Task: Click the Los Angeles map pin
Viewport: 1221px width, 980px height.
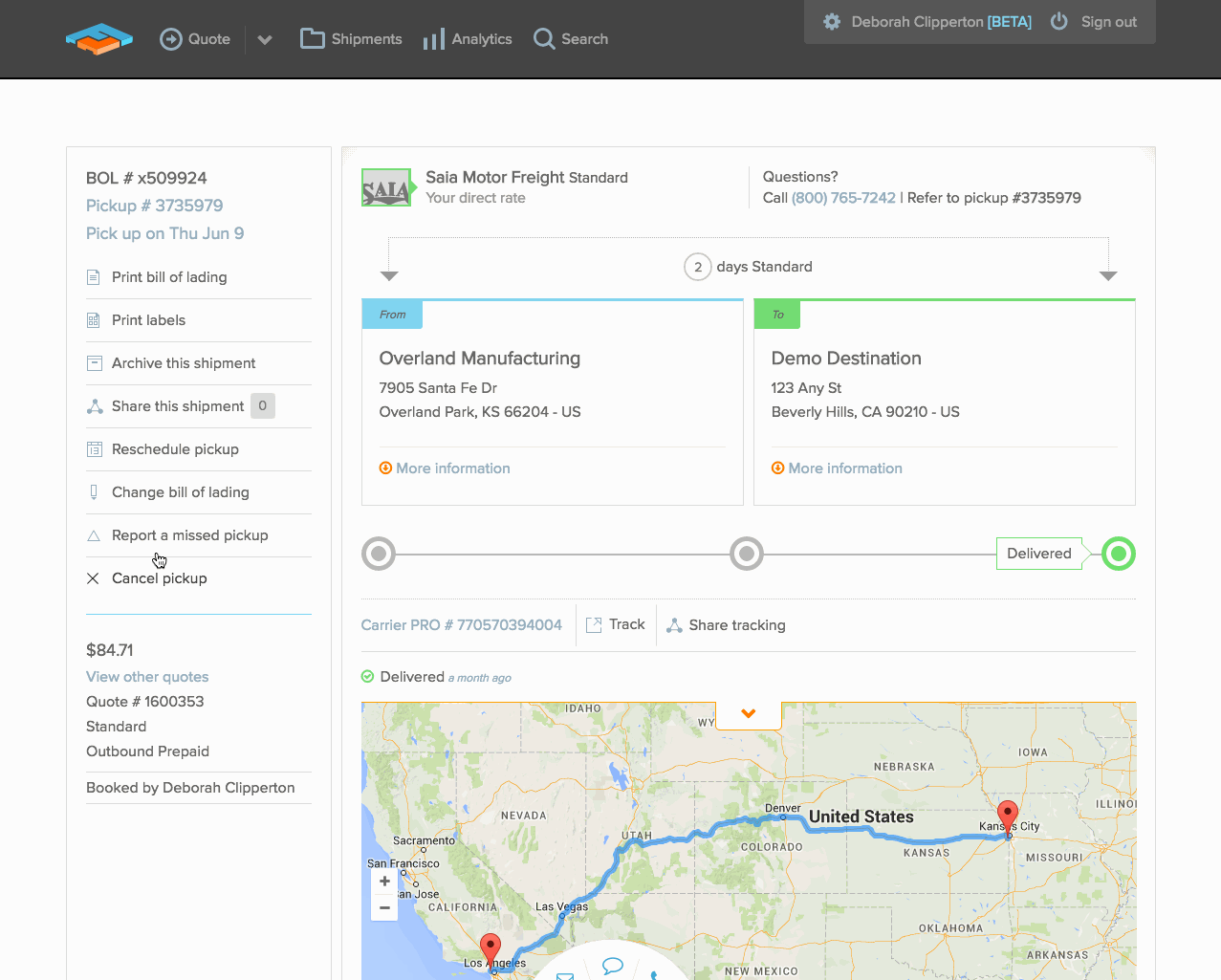Action: pyautogui.click(x=491, y=951)
